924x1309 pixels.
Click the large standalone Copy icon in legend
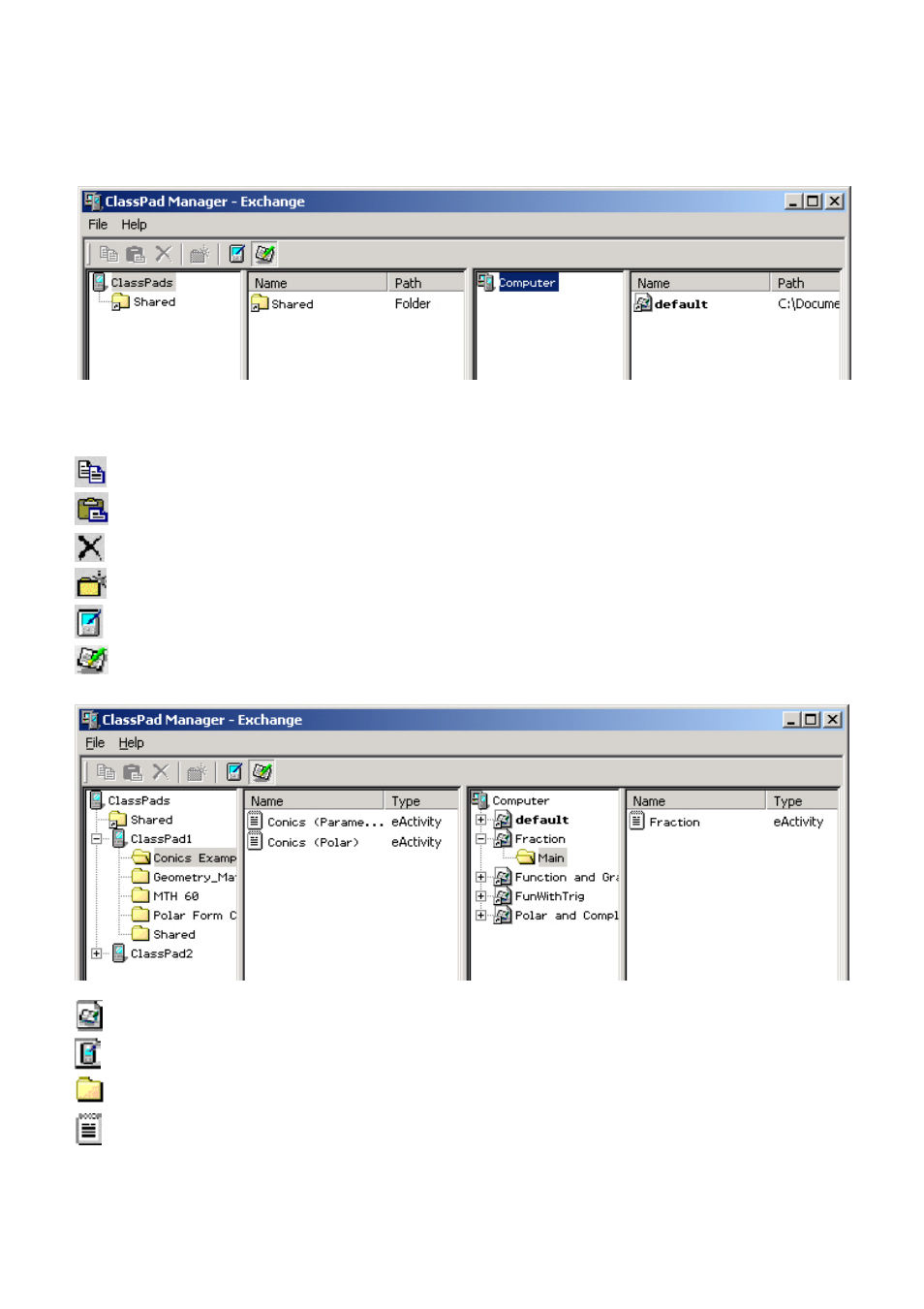coord(91,472)
